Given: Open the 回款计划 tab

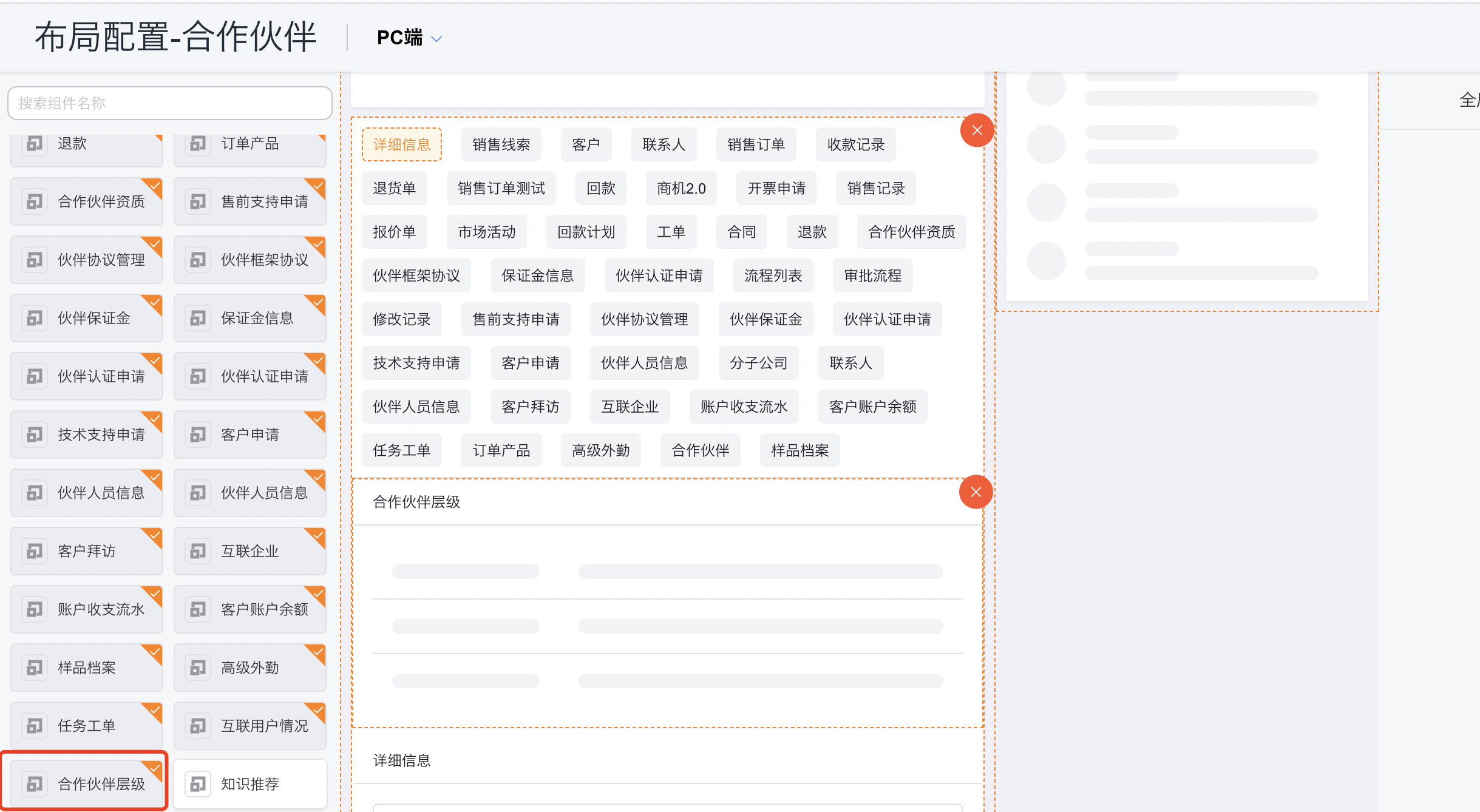Looking at the screenshot, I should 586,232.
